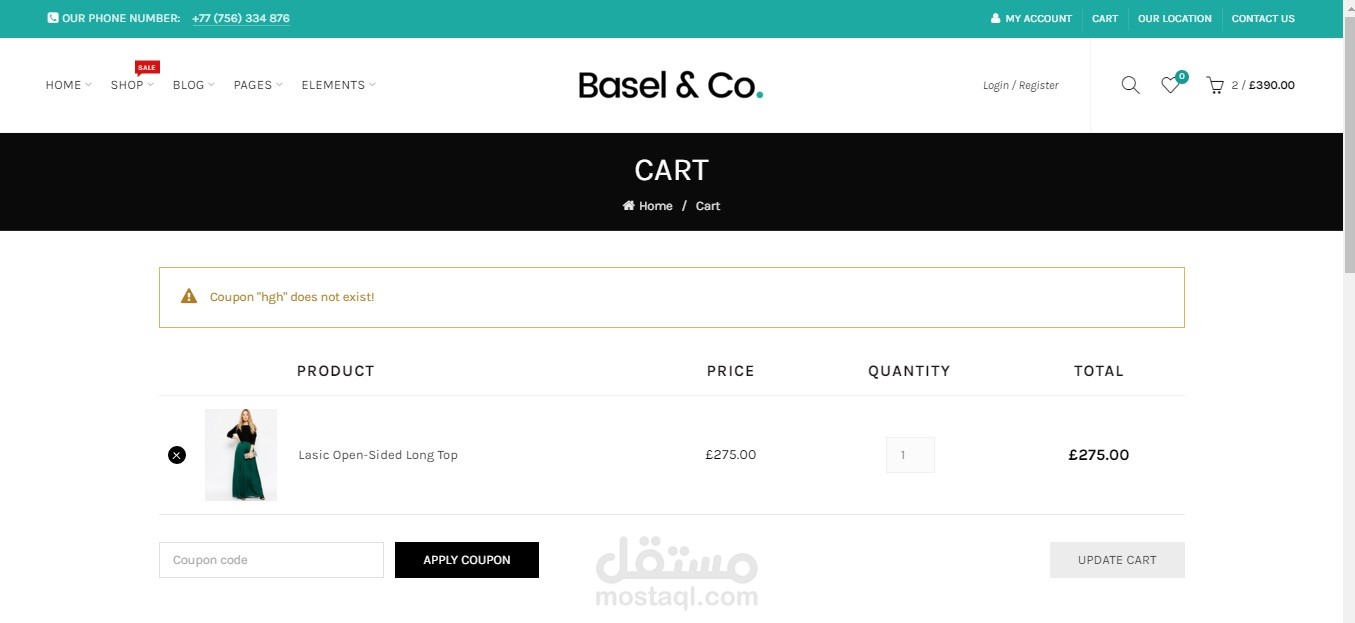This screenshot has height=623, width=1355.
Task: Click the My Account user icon
Action: (995, 19)
